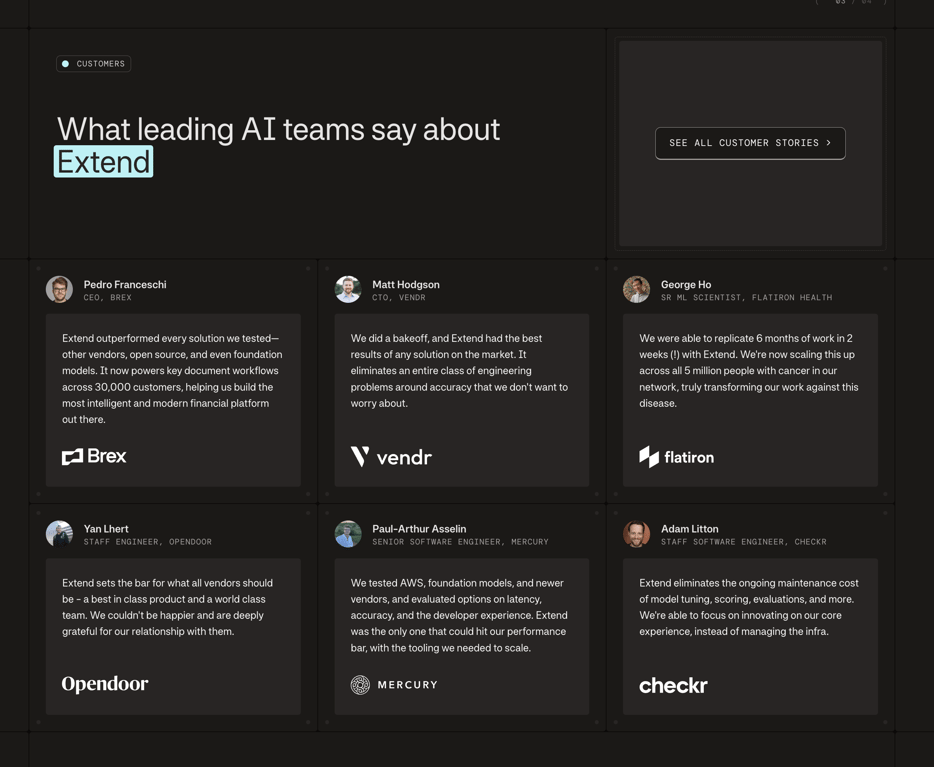Click quote about eliminating ongoing maintenance cost
This screenshot has height=767, width=934.
tap(749, 607)
